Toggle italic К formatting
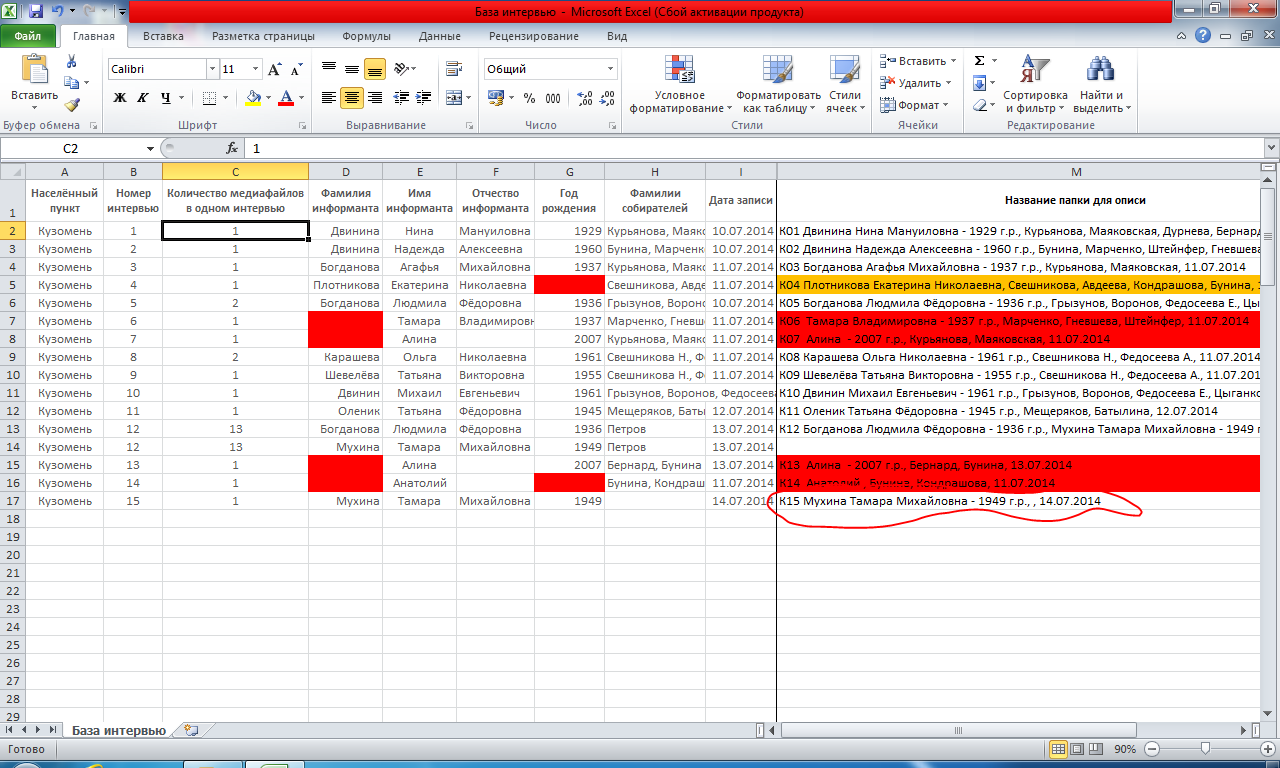Viewport: 1280px width, 768px height. click(143, 98)
